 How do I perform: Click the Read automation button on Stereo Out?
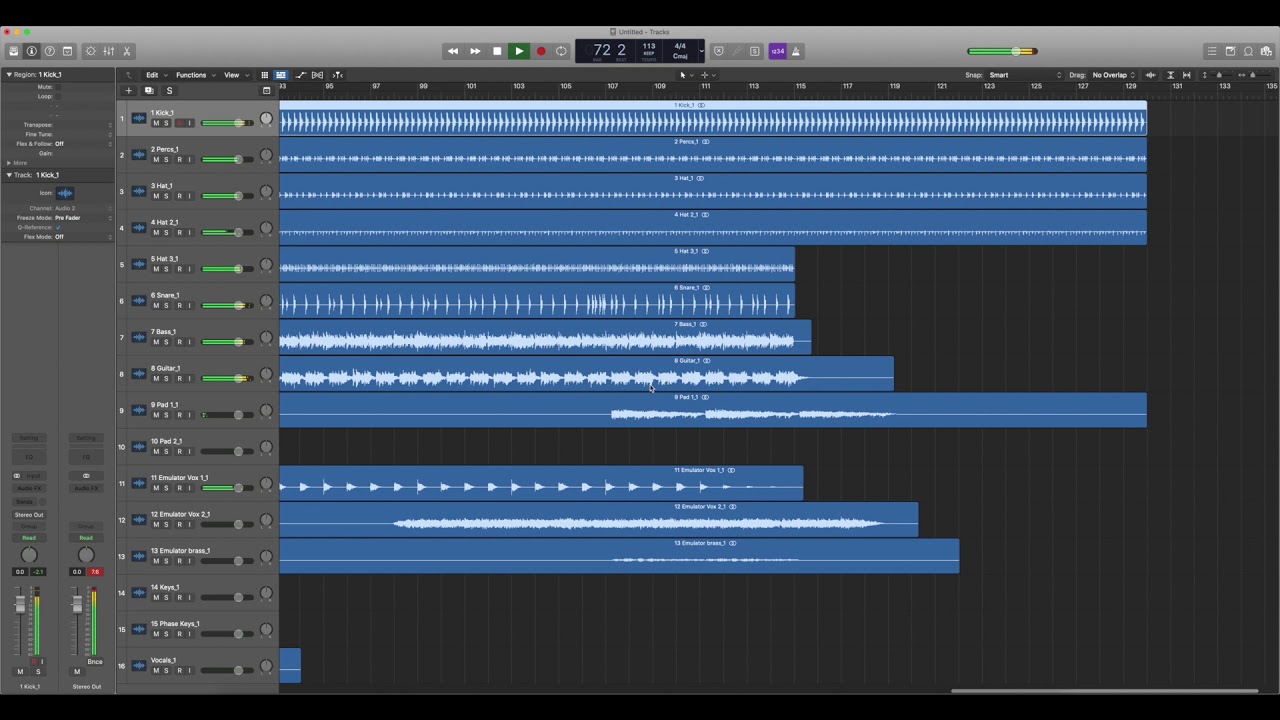coord(86,538)
